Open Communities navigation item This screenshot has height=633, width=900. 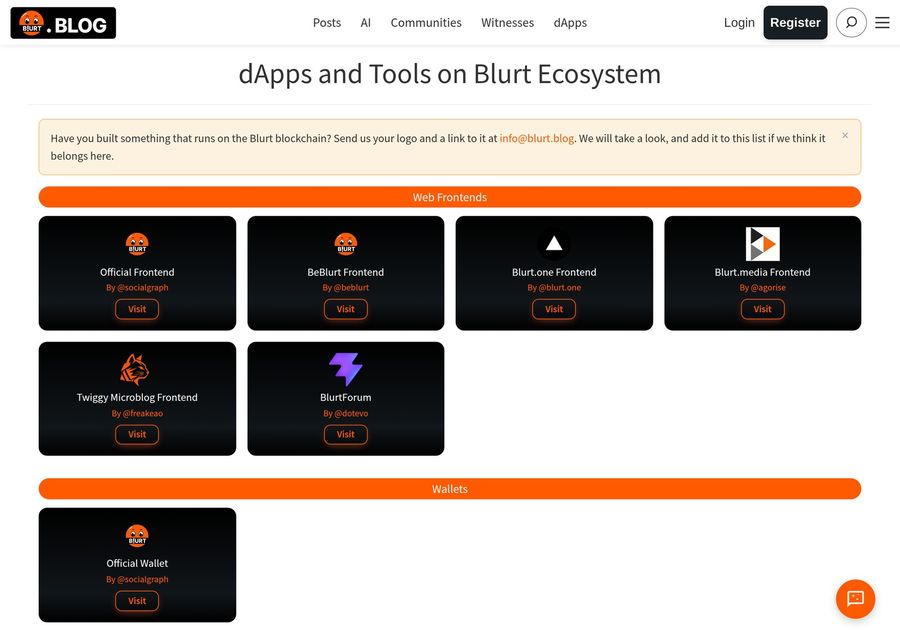pos(426,23)
